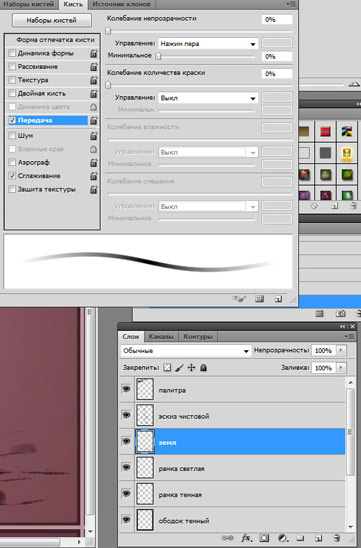
Task: Click lock icon beside Защита текстуры
Action: 94,189
